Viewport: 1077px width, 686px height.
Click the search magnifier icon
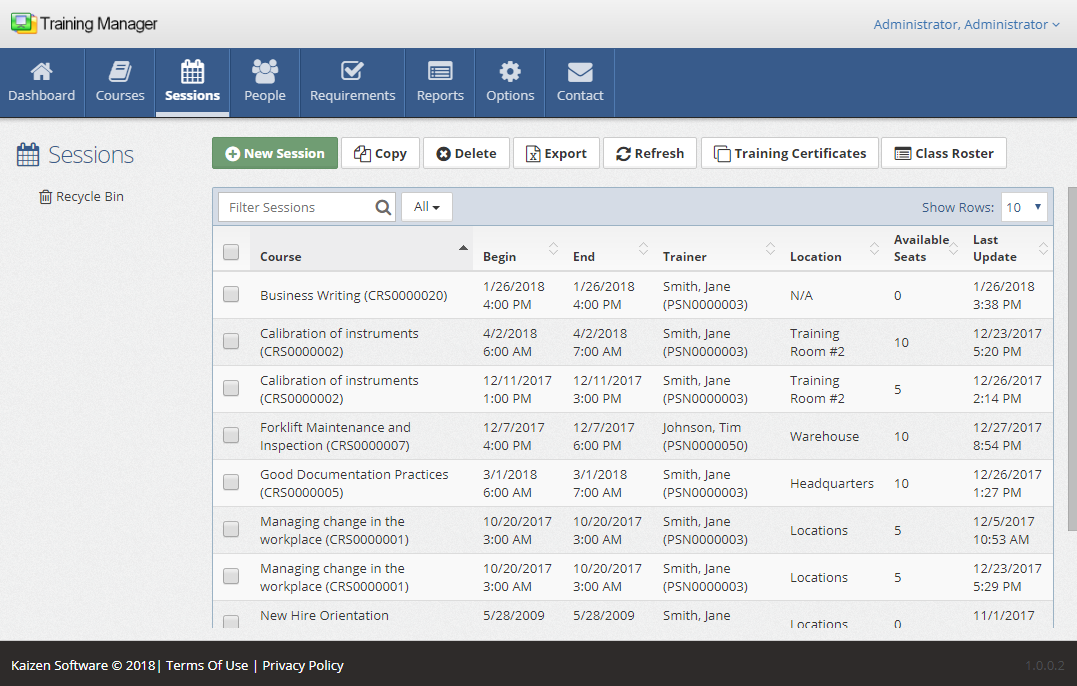pyautogui.click(x=383, y=207)
